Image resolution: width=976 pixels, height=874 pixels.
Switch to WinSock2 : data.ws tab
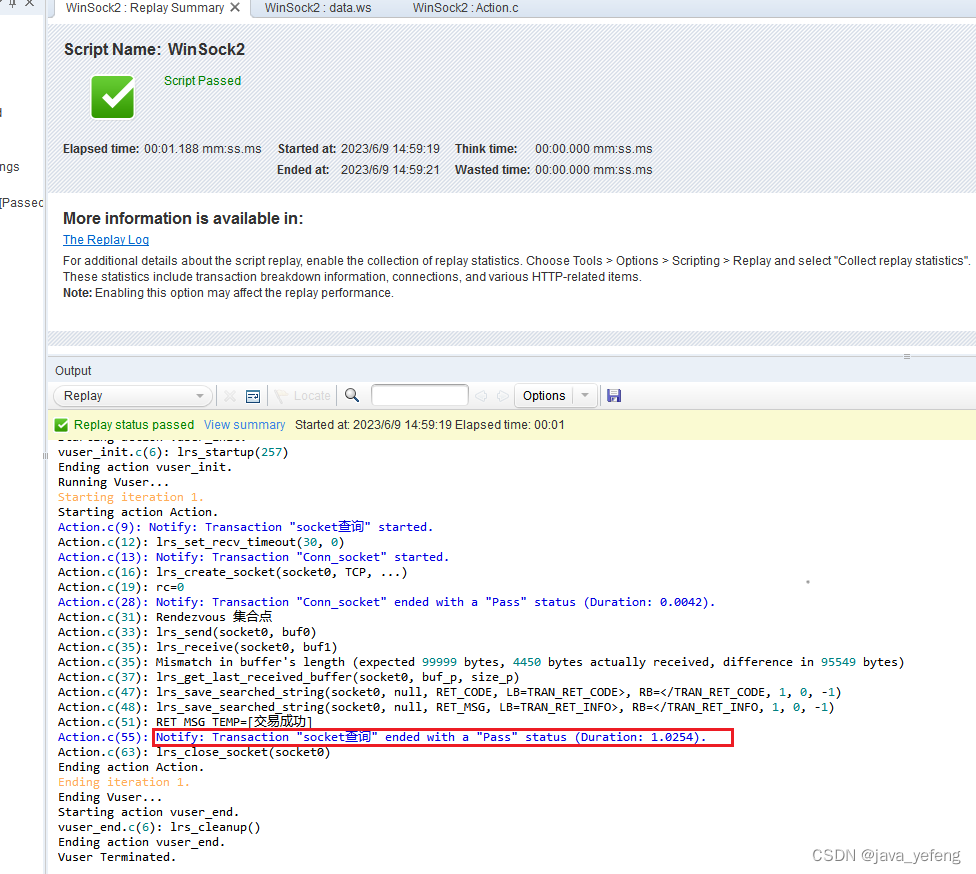point(318,8)
